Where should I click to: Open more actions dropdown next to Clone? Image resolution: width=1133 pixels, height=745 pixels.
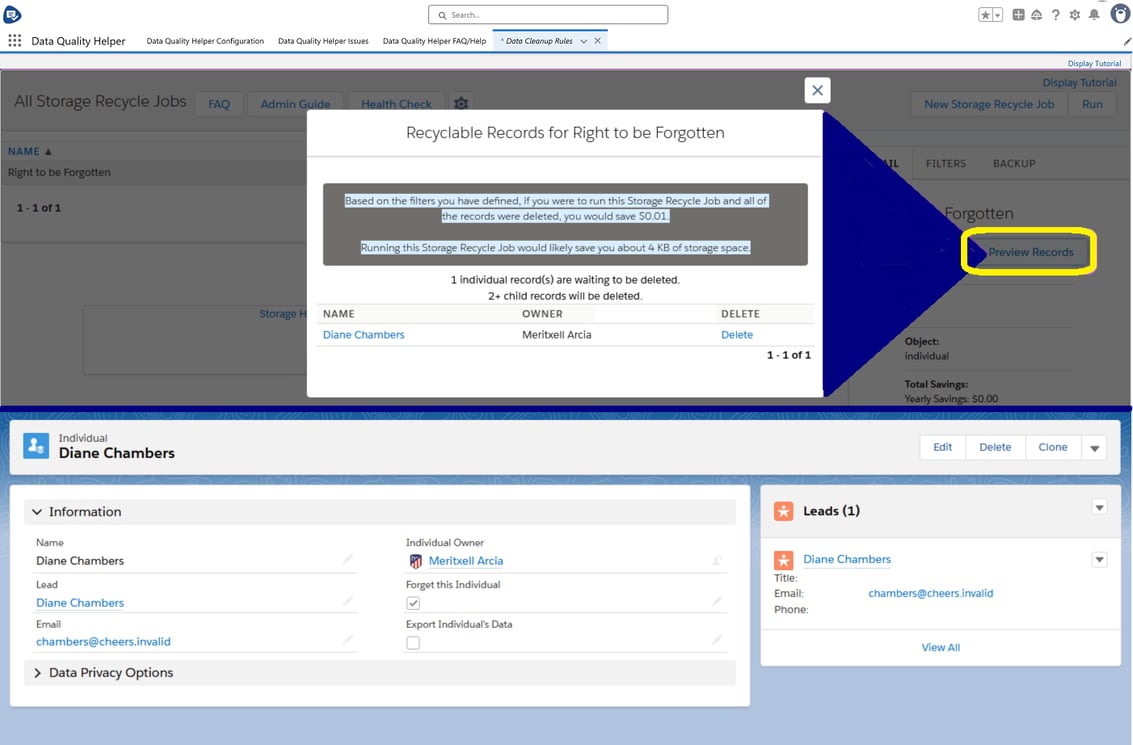pos(1094,448)
